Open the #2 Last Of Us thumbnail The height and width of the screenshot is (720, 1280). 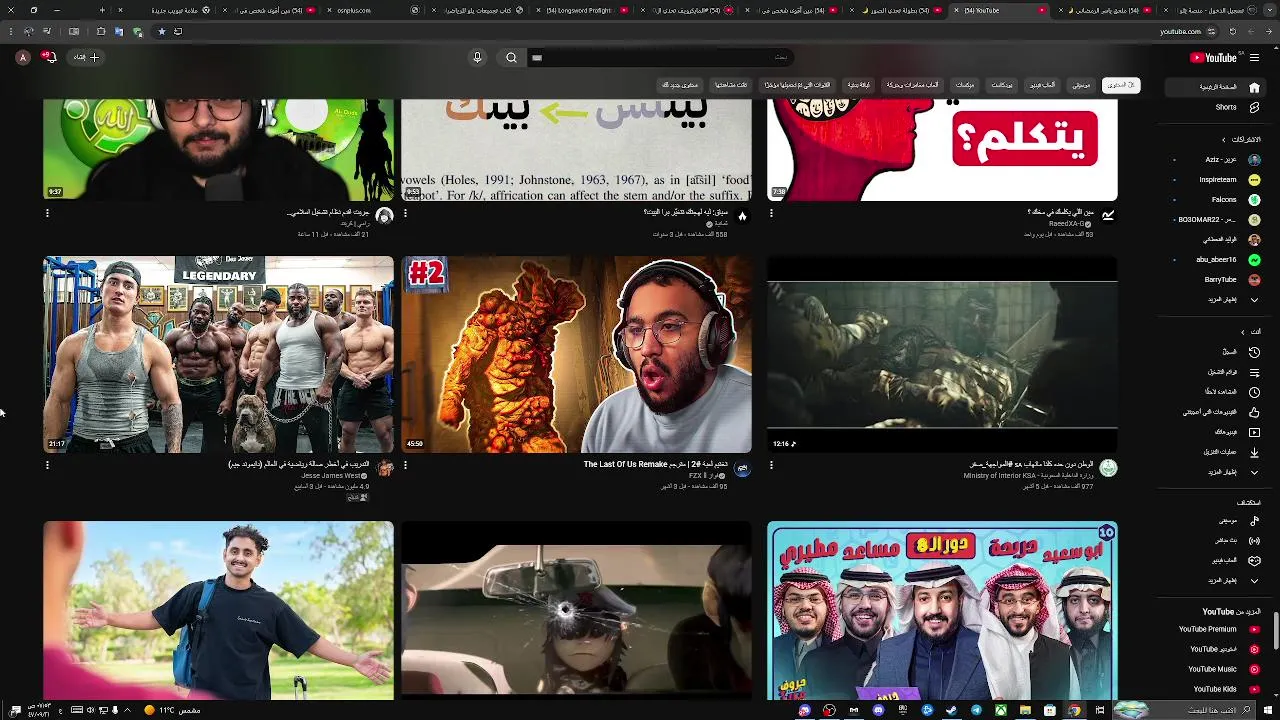576,354
